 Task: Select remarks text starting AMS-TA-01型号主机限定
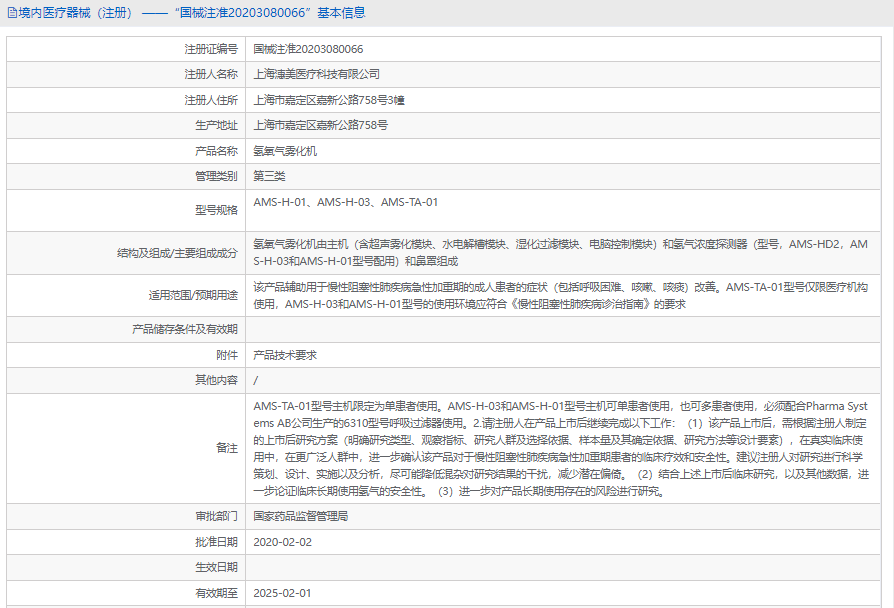click(561, 448)
